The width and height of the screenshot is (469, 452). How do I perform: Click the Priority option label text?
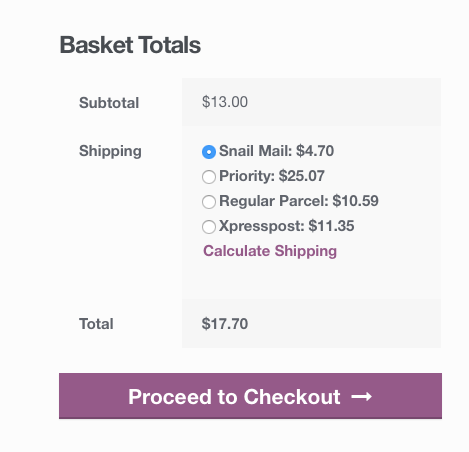[x=247, y=176]
